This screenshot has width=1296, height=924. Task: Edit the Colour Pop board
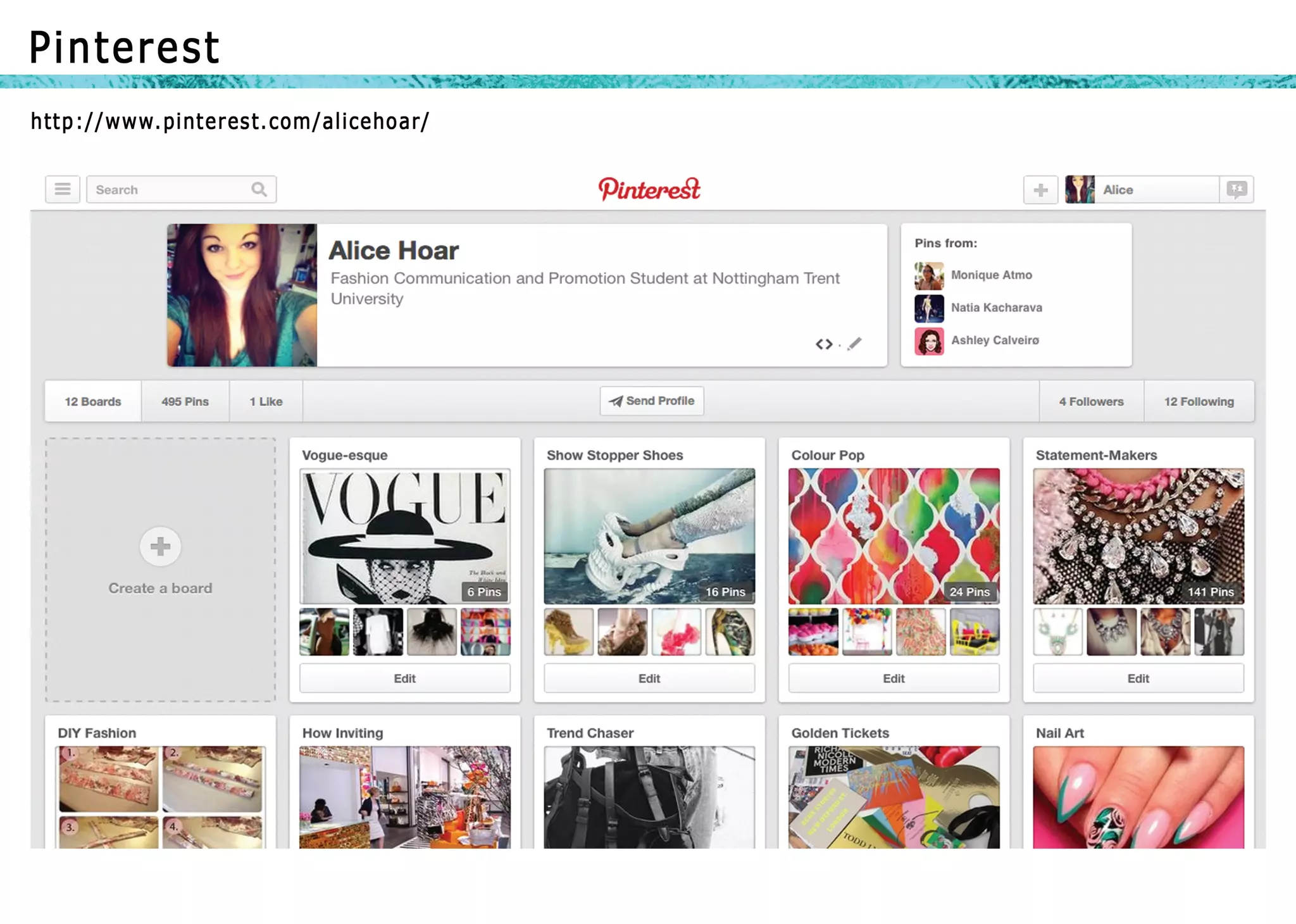(894, 678)
